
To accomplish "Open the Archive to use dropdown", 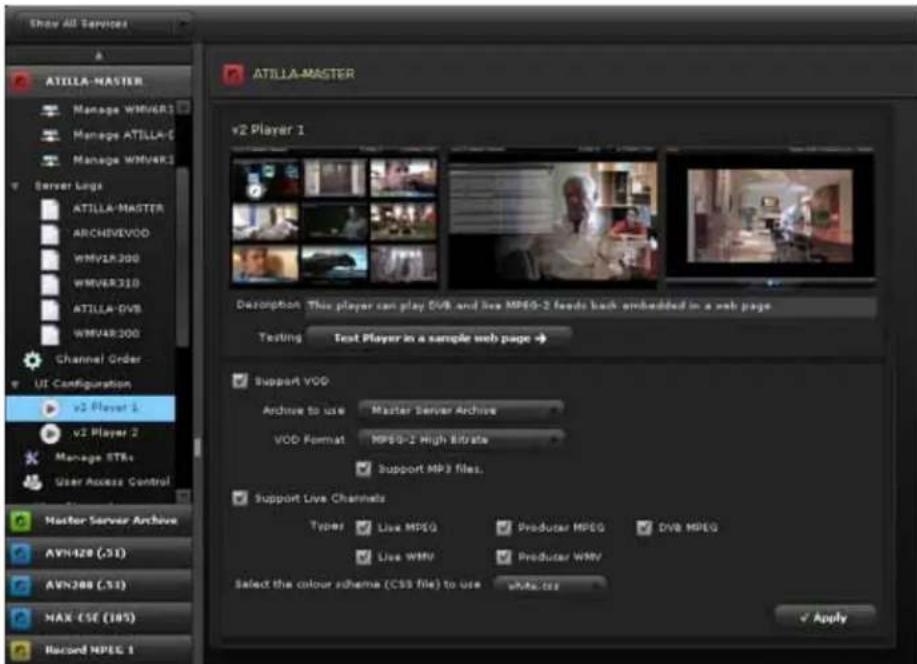I will click(x=461, y=411).
